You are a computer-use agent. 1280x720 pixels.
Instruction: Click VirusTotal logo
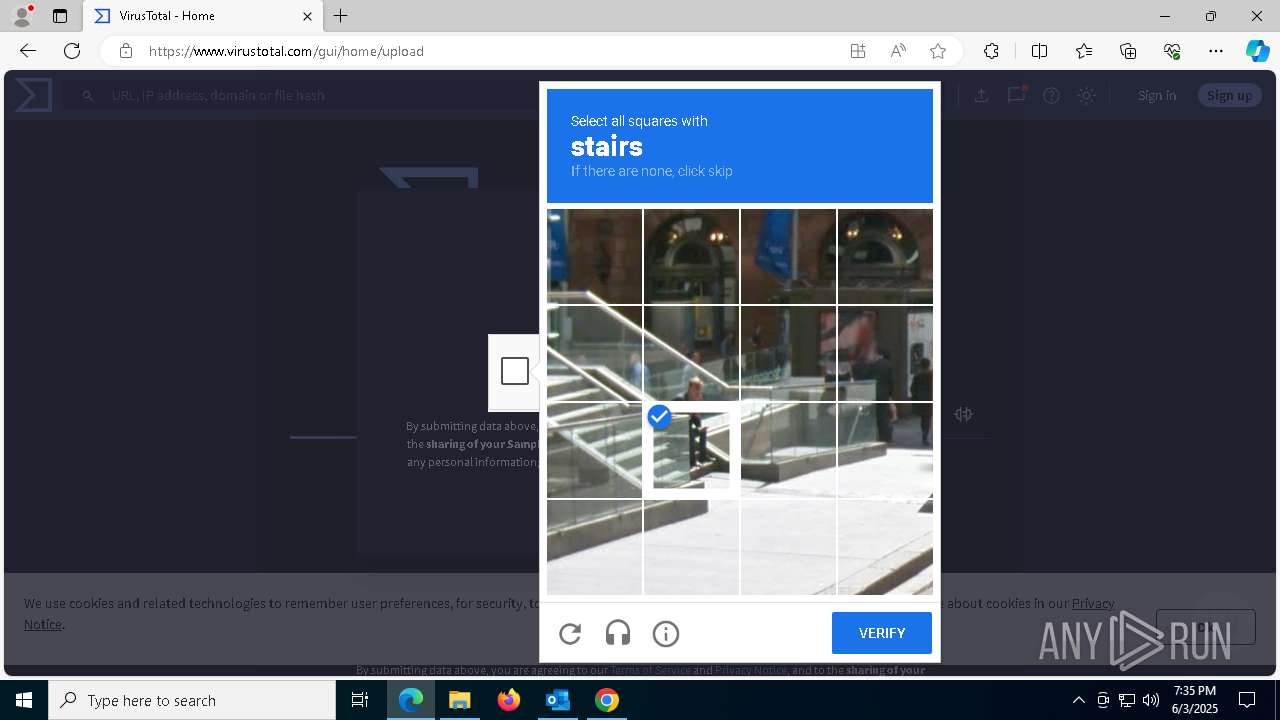click(33, 95)
